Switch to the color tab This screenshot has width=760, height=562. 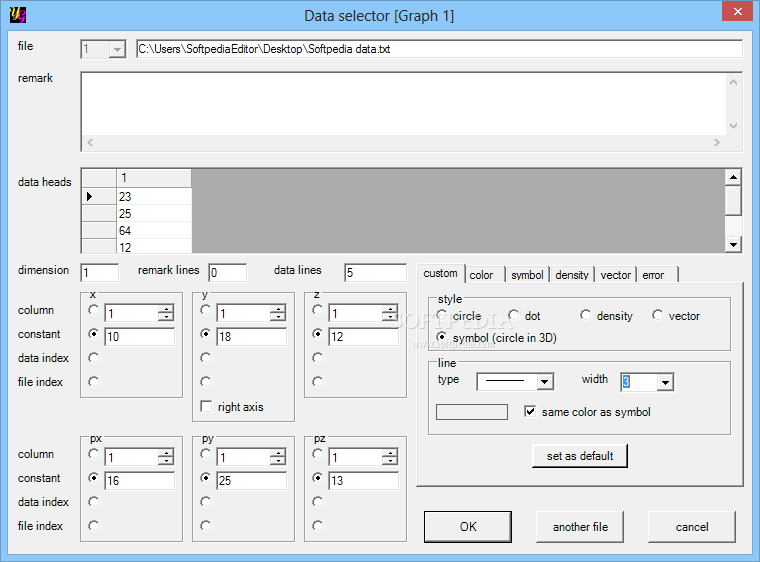[485, 275]
